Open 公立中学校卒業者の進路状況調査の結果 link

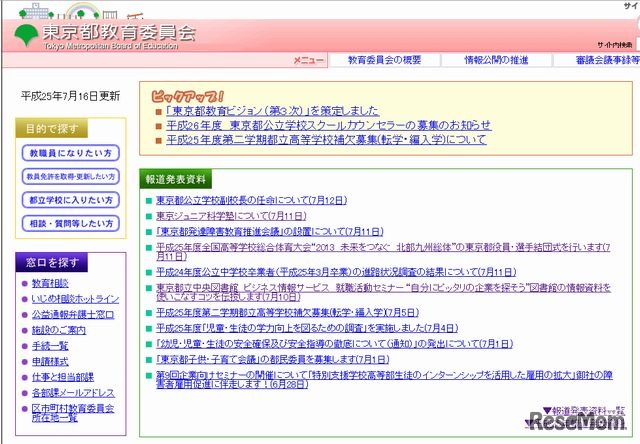coord(336,272)
